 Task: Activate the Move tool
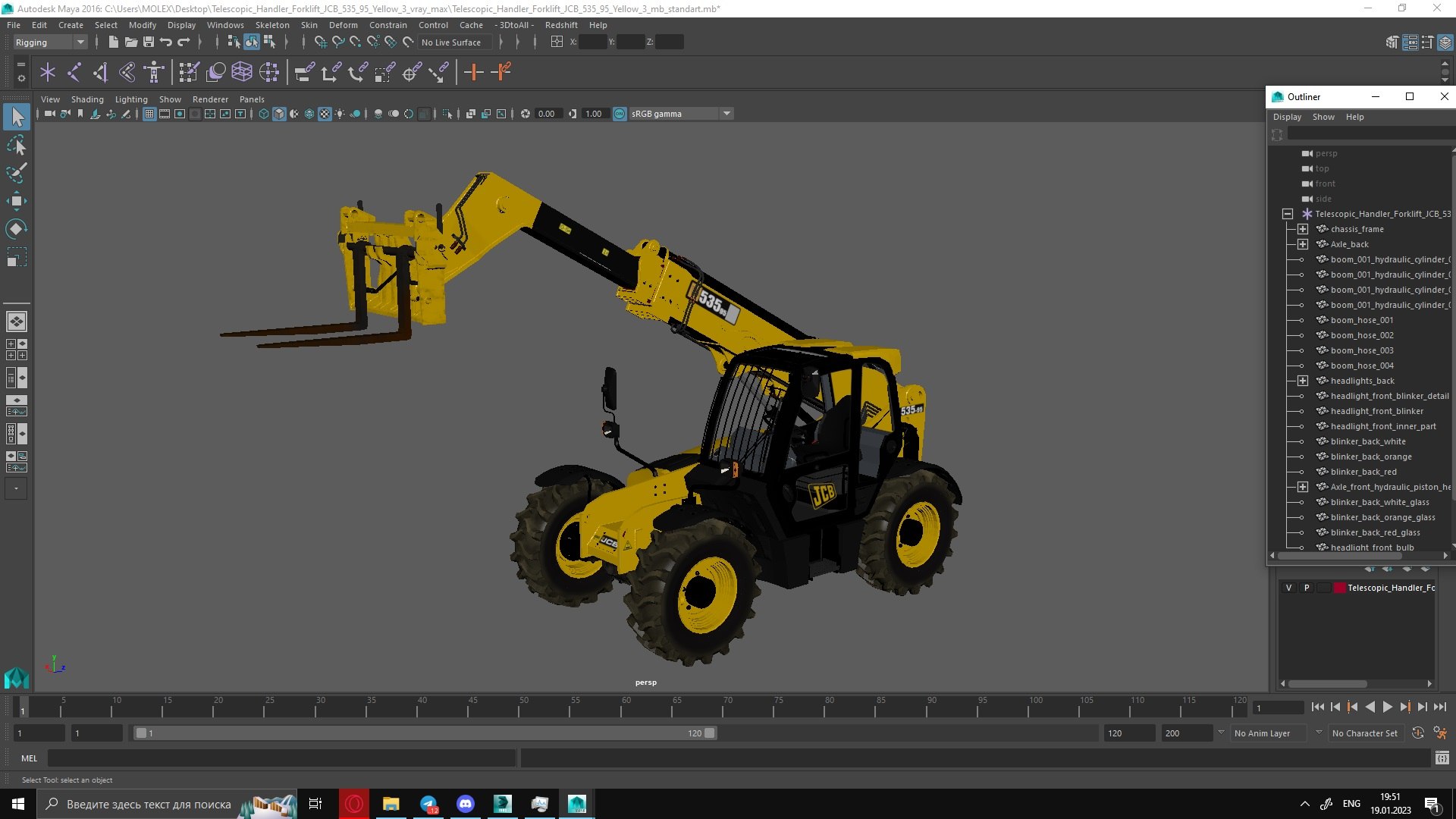(x=17, y=201)
